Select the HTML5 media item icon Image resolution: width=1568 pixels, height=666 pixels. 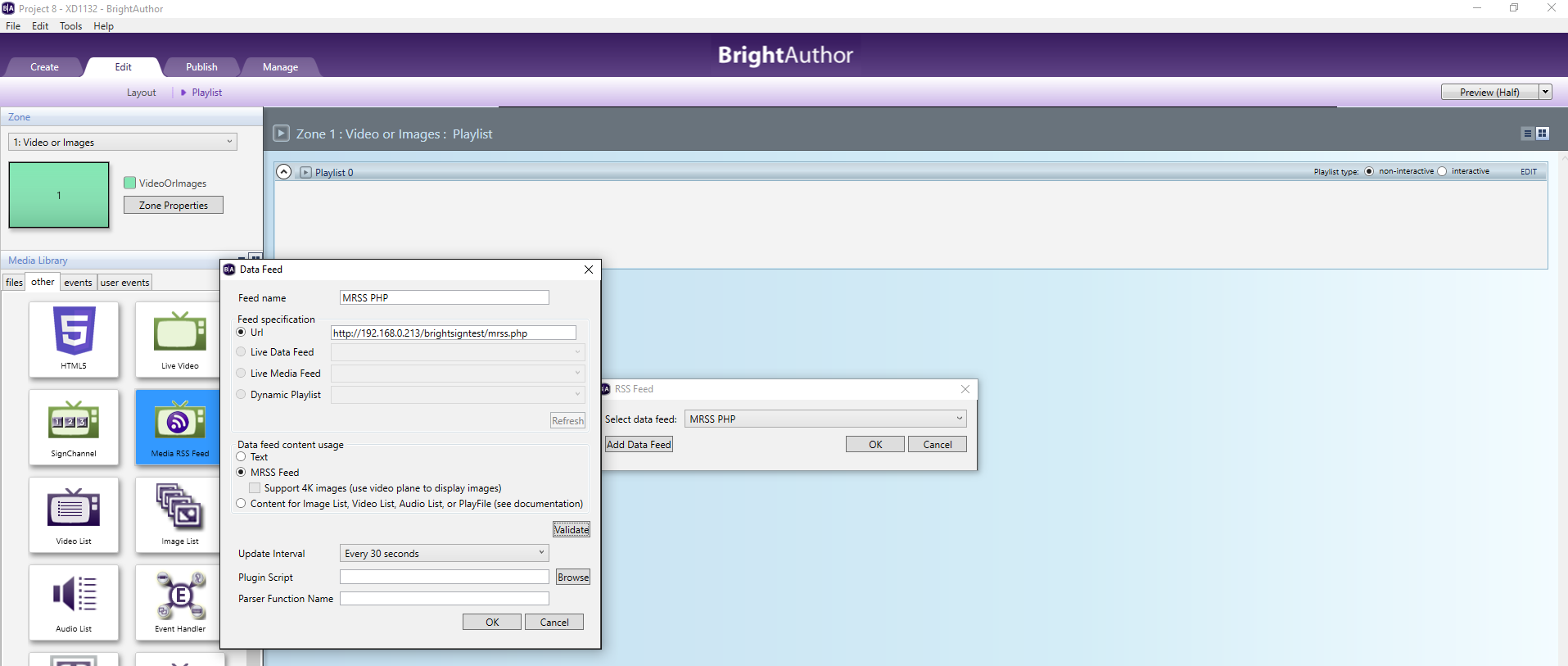tap(74, 339)
